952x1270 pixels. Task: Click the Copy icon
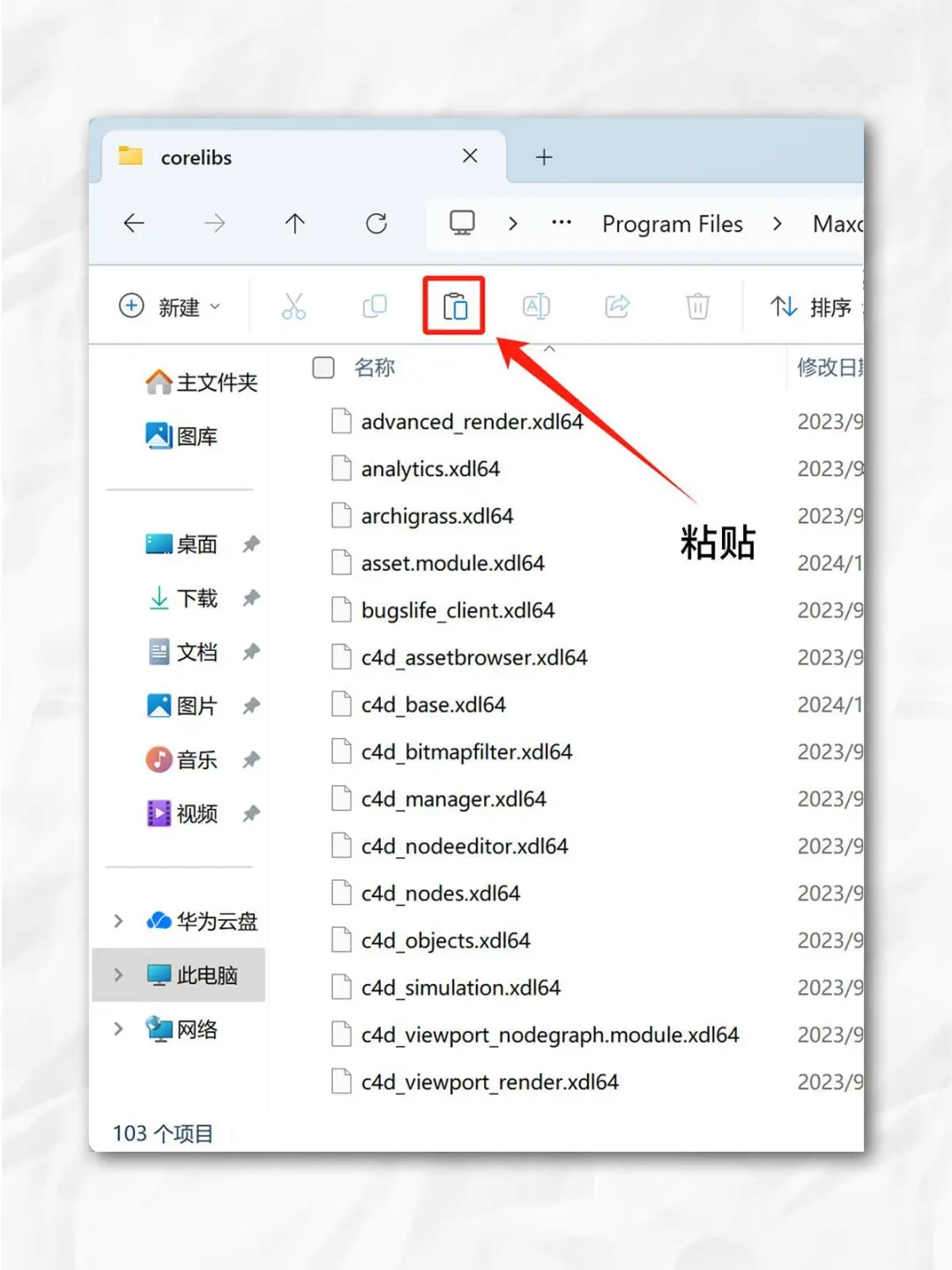coord(374,306)
